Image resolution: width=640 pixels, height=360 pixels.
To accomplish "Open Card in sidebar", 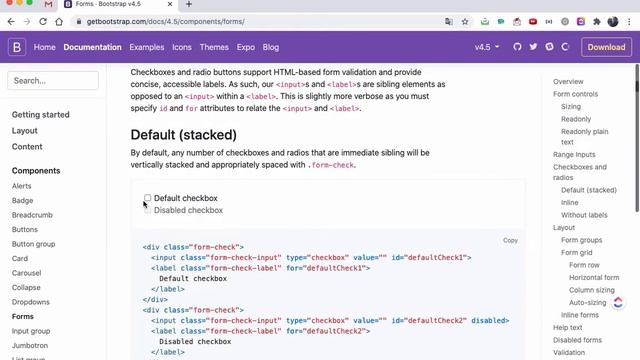I will 20,258.
